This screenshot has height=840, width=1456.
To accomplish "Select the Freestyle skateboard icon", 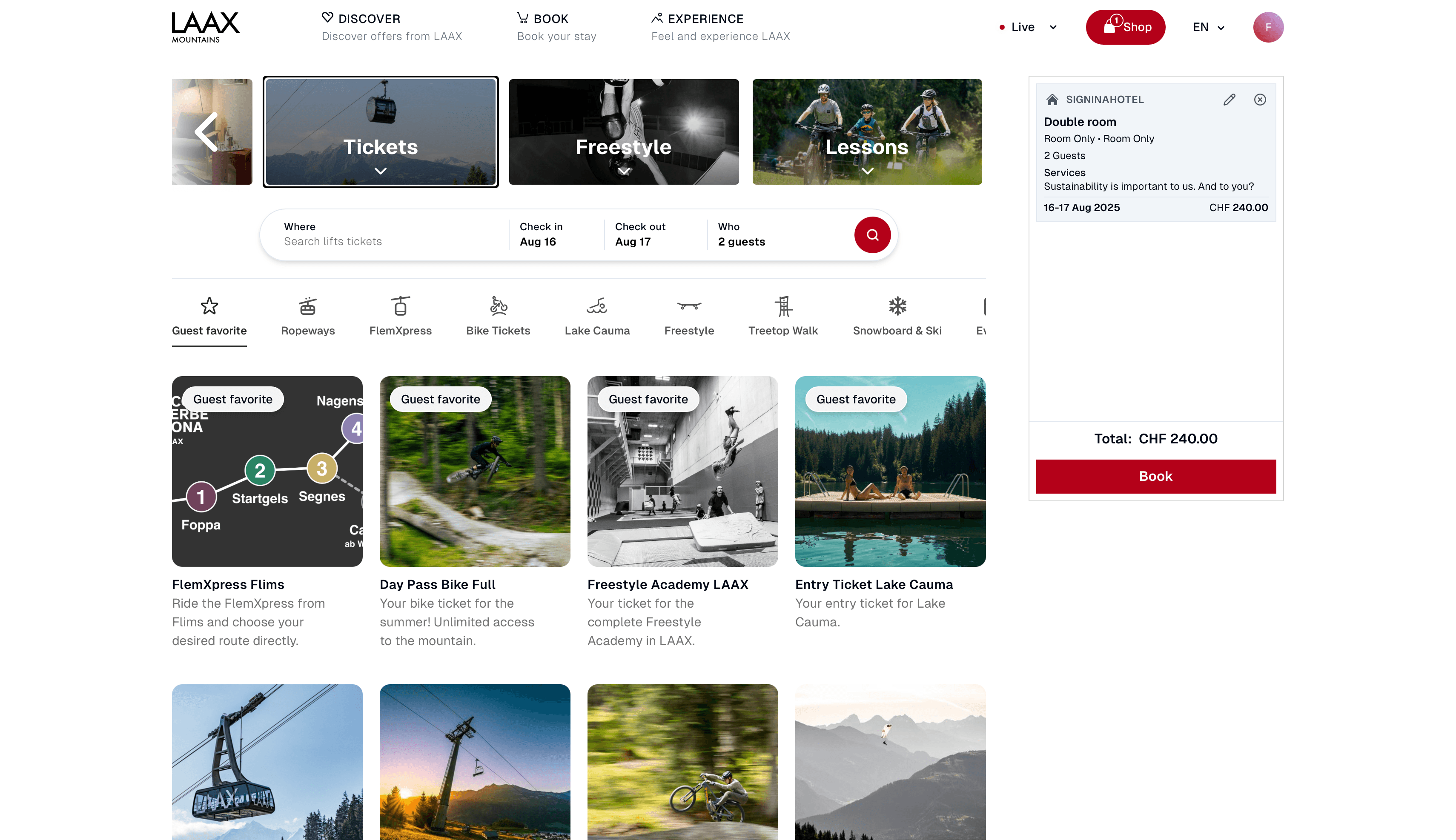I will click(689, 306).
